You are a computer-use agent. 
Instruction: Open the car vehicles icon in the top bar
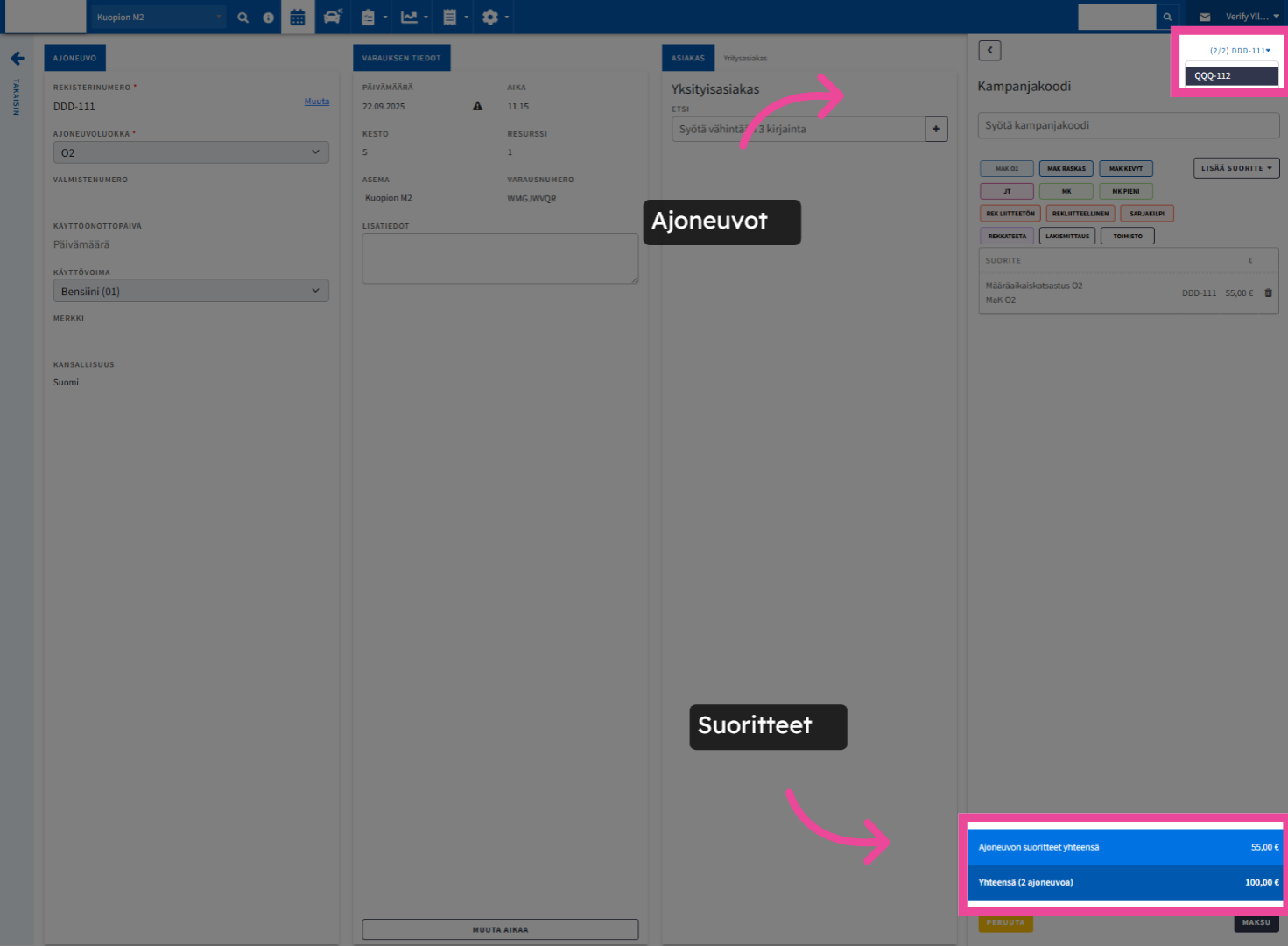333,17
